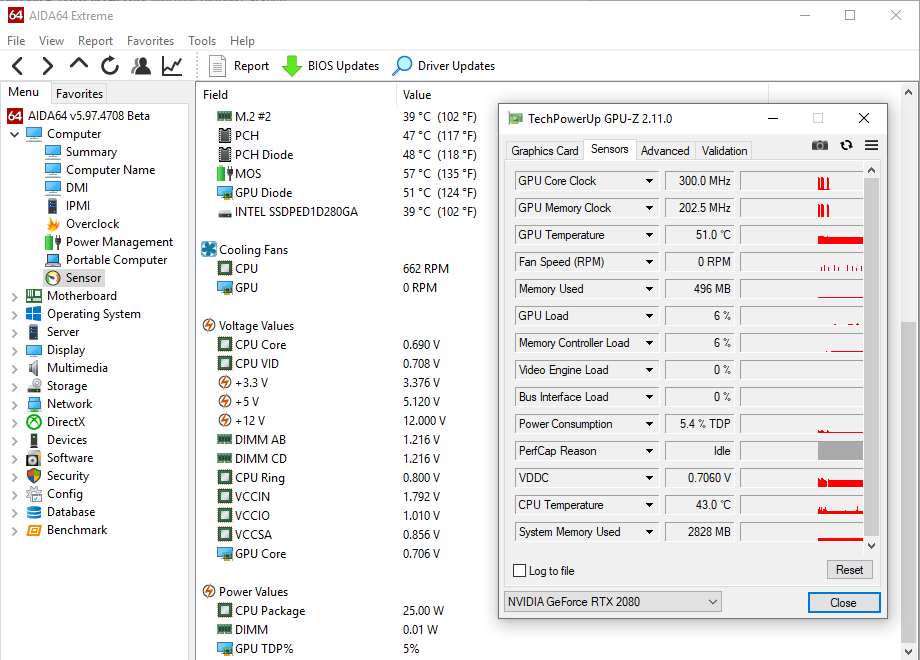Expand the Motherboard tree node
920x660 pixels.
[15, 296]
